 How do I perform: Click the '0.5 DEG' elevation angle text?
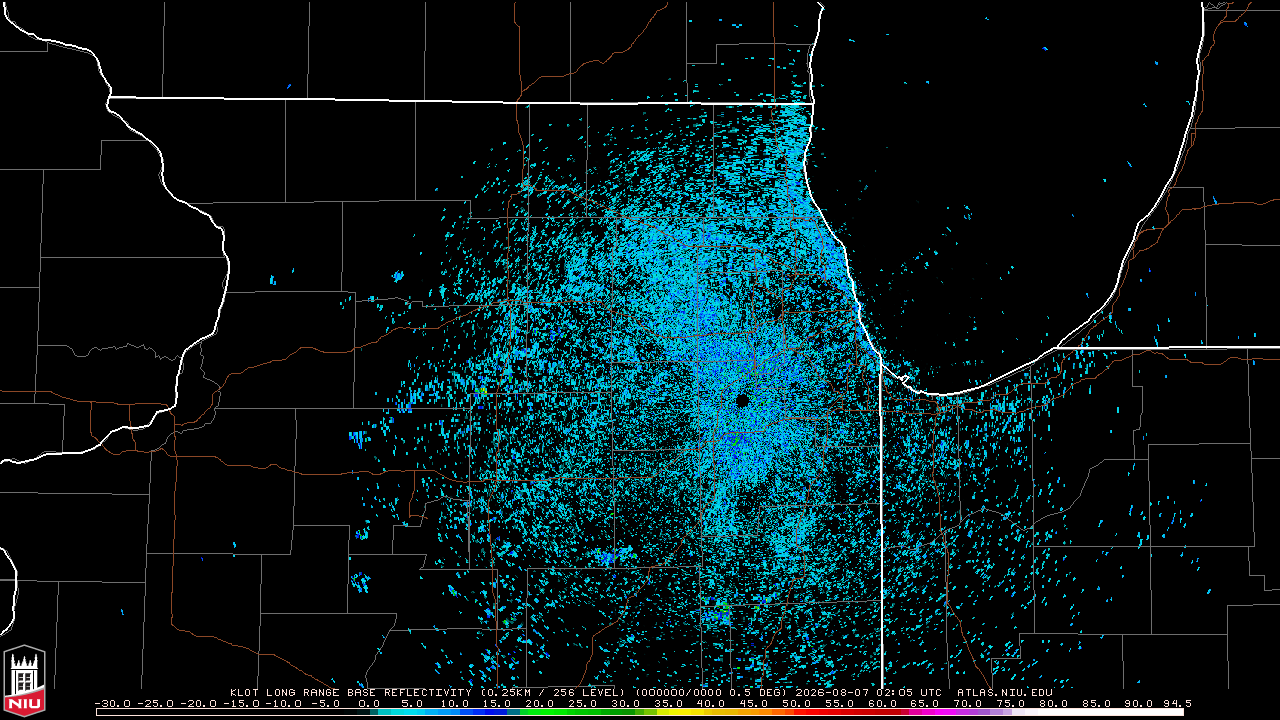pyautogui.click(x=758, y=692)
